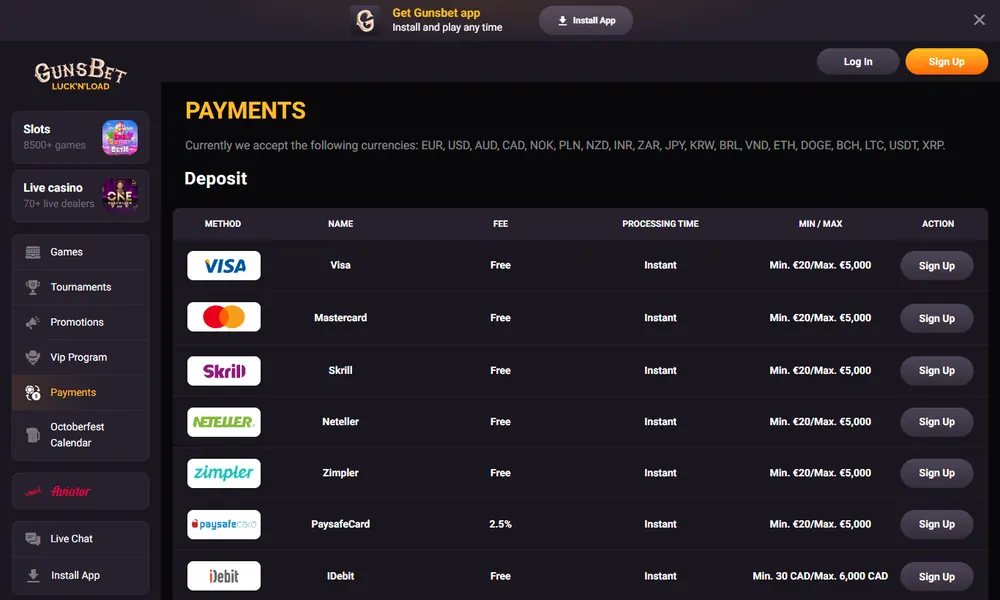Click the orange Sign Up button
1000x600 pixels.
click(x=946, y=62)
